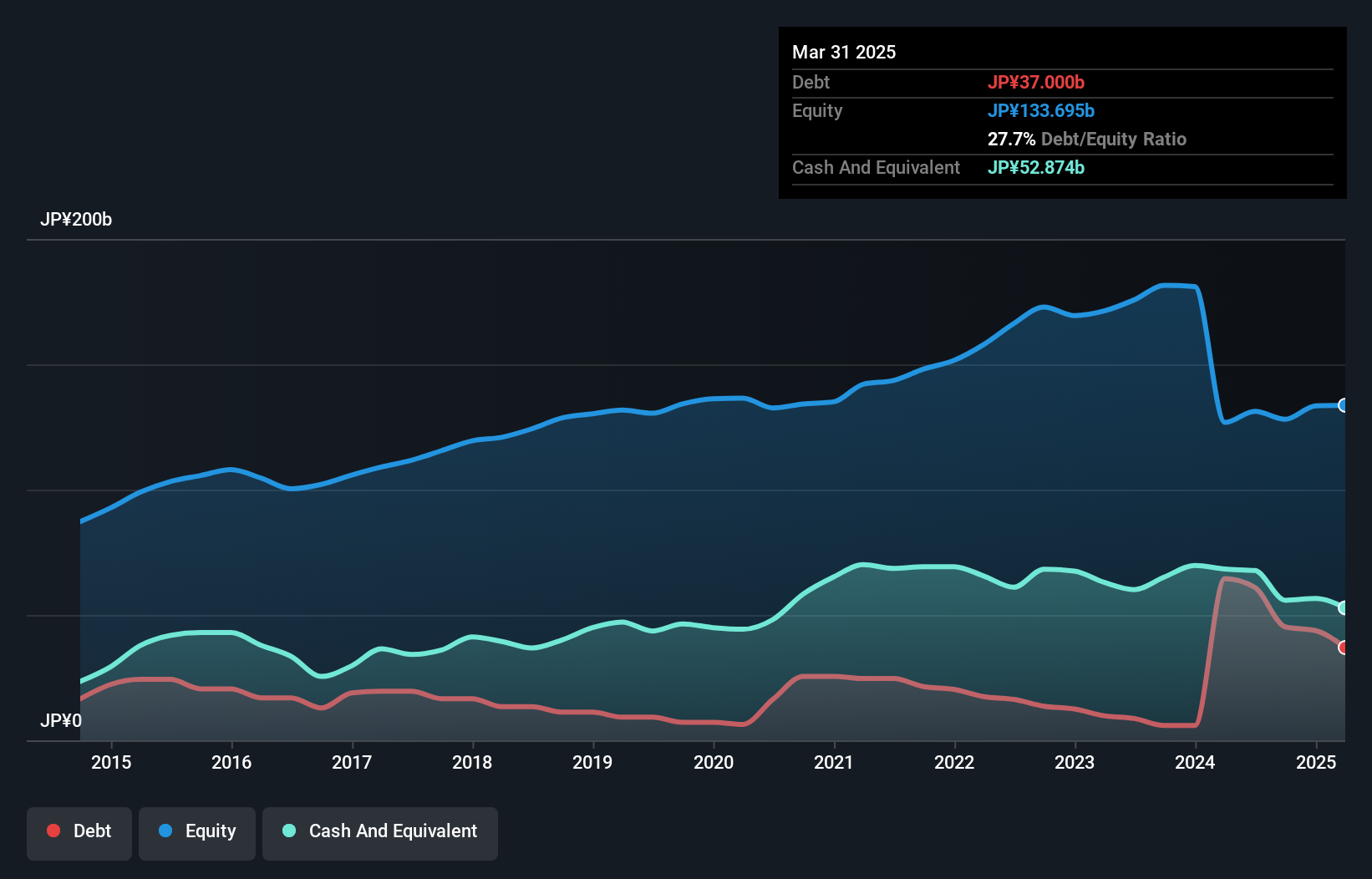Image resolution: width=1372 pixels, height=879 pixels.
Task: Click the JP¥200b gridline label
Action: [x=76, y=220]
